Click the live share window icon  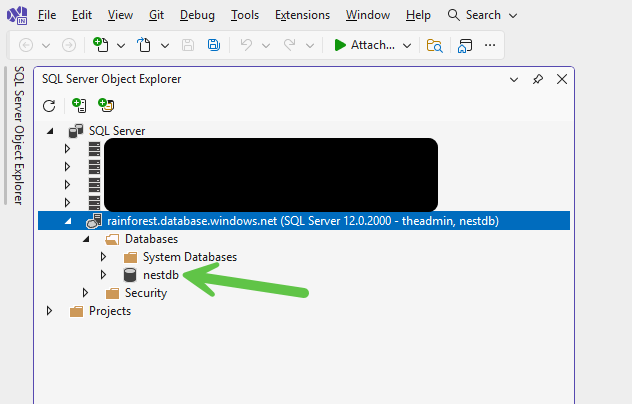[465, 45]
